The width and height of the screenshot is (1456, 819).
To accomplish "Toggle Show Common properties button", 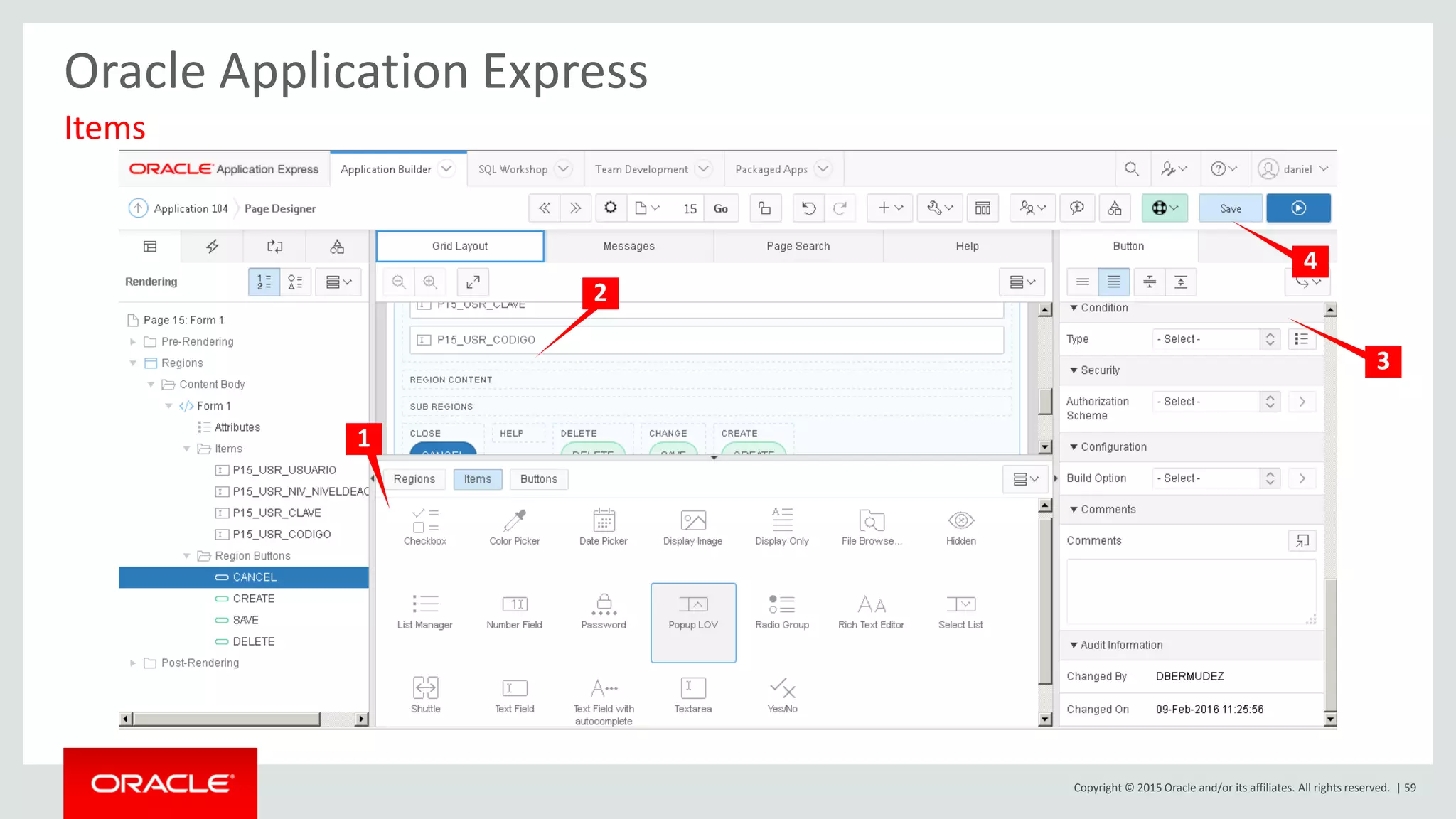I will coord(1082,282).
